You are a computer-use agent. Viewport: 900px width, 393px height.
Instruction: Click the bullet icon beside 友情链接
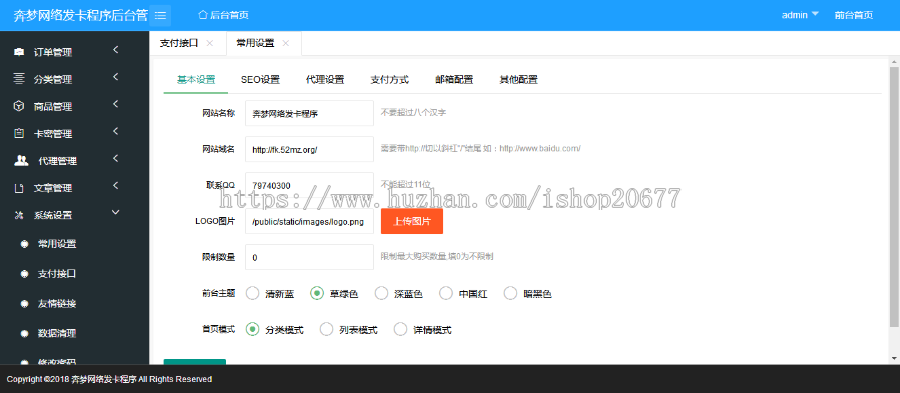pyautogui.click(x=25, y=303)
